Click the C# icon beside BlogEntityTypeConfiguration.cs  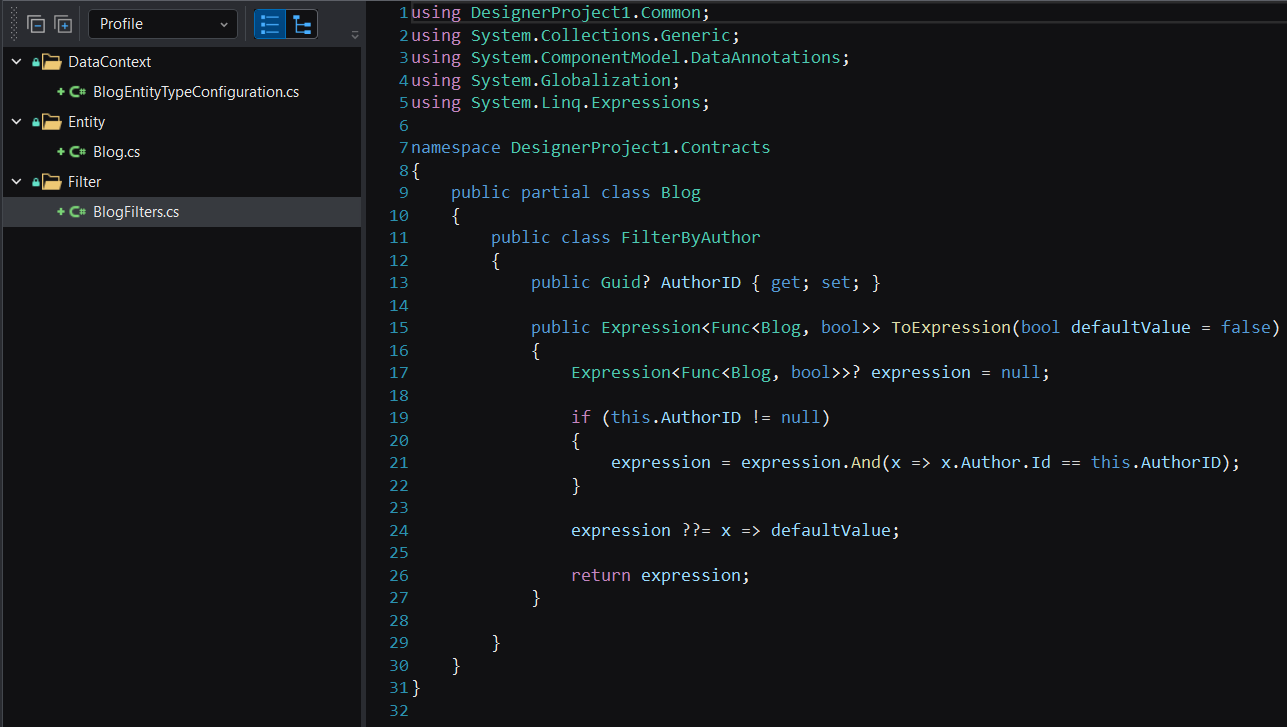77,92
